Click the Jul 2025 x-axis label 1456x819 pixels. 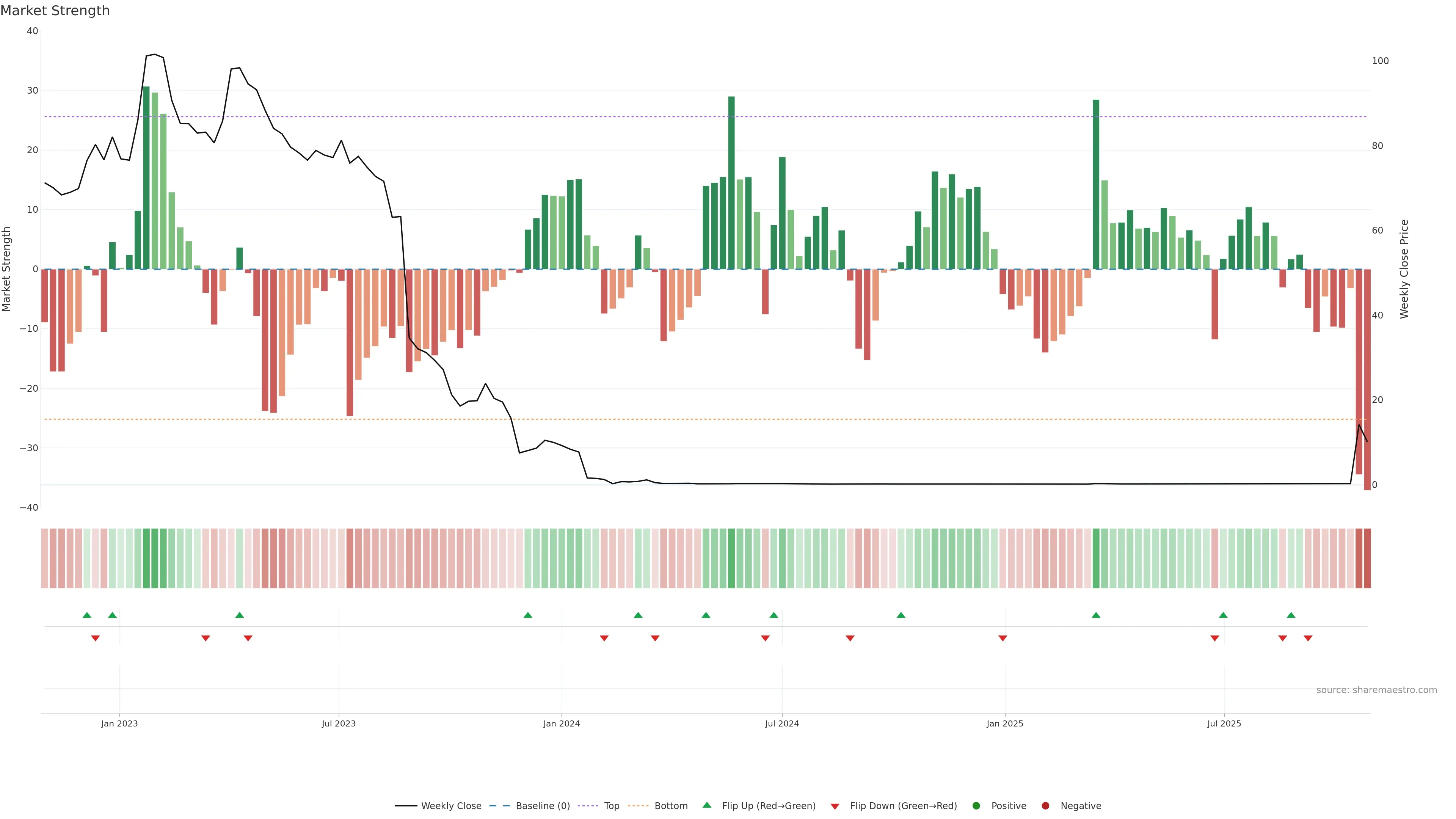coord(1224,723)
